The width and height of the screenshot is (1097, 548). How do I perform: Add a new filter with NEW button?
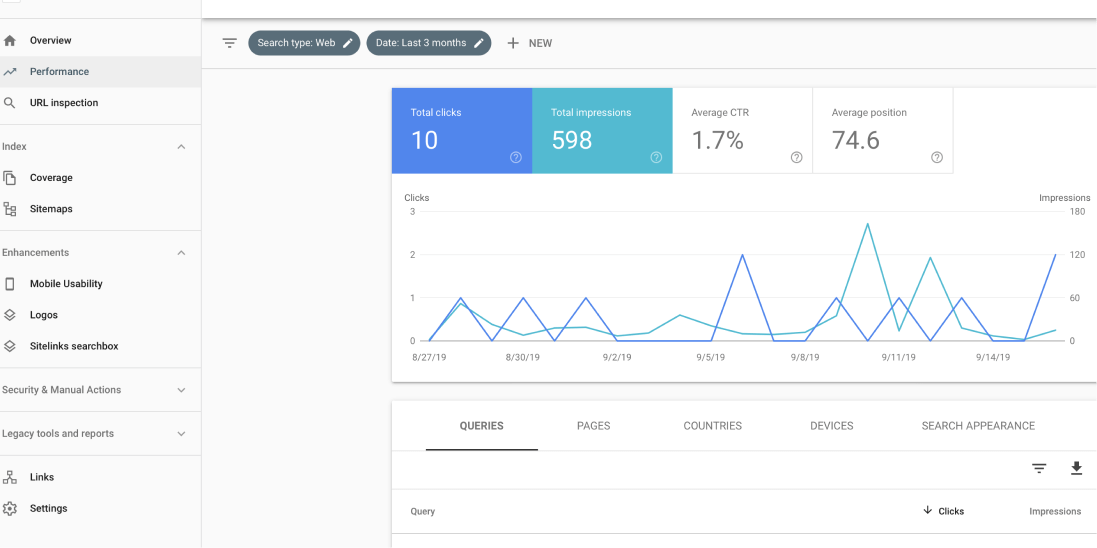tap(530, 43)
